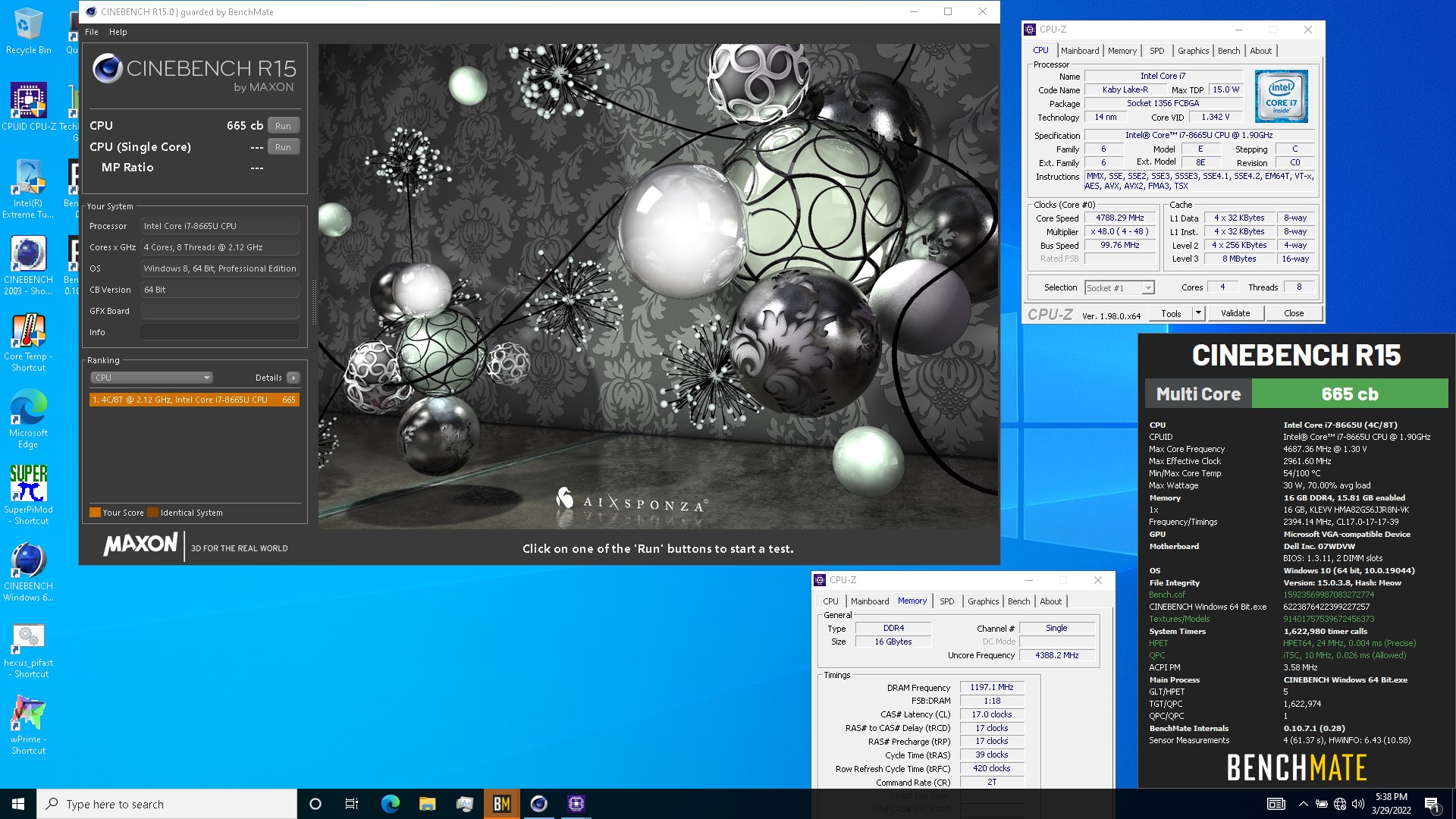Select the i7-8665U ranking entry
This screenshot has height=819, width=1456.
pyautogui.click(x=194, y=400)
